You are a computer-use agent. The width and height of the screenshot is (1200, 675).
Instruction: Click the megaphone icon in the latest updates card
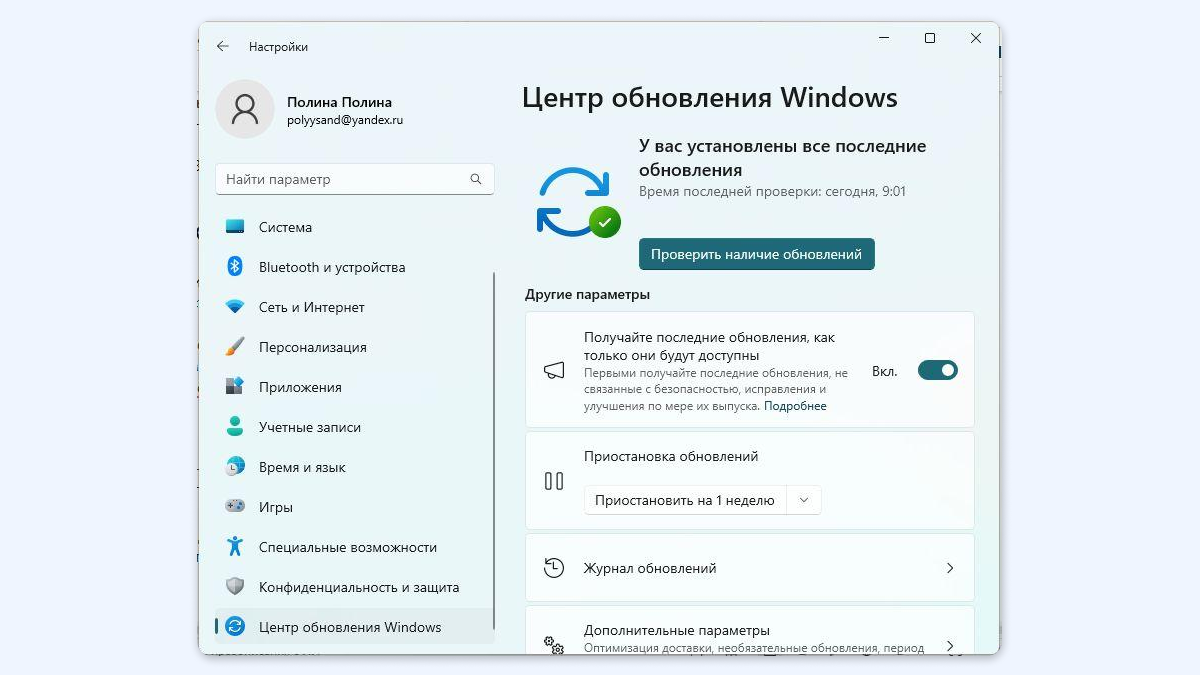pyautogui.click(x=554, y=370)
